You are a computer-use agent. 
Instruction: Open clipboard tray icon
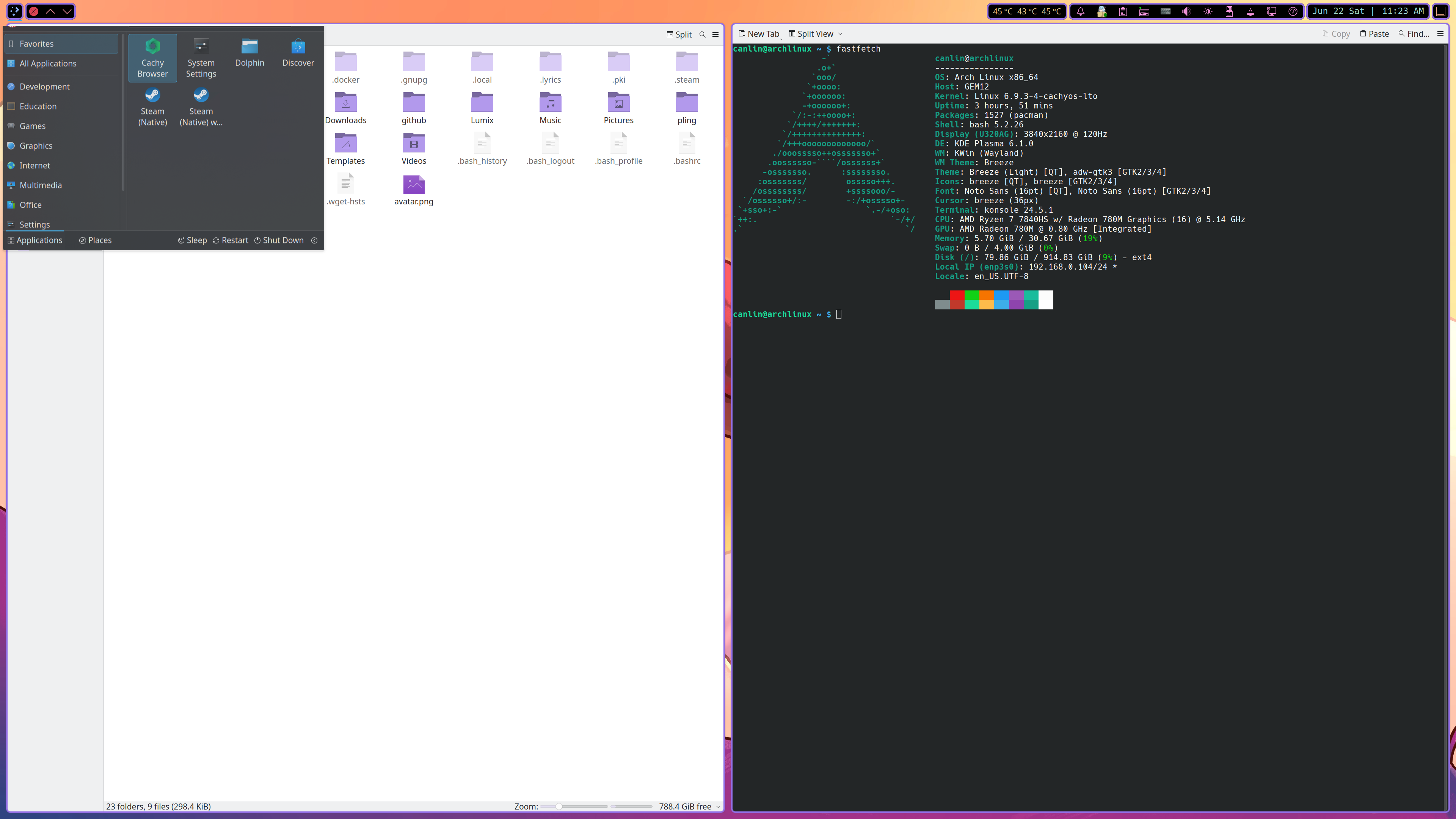point(1123,11)
